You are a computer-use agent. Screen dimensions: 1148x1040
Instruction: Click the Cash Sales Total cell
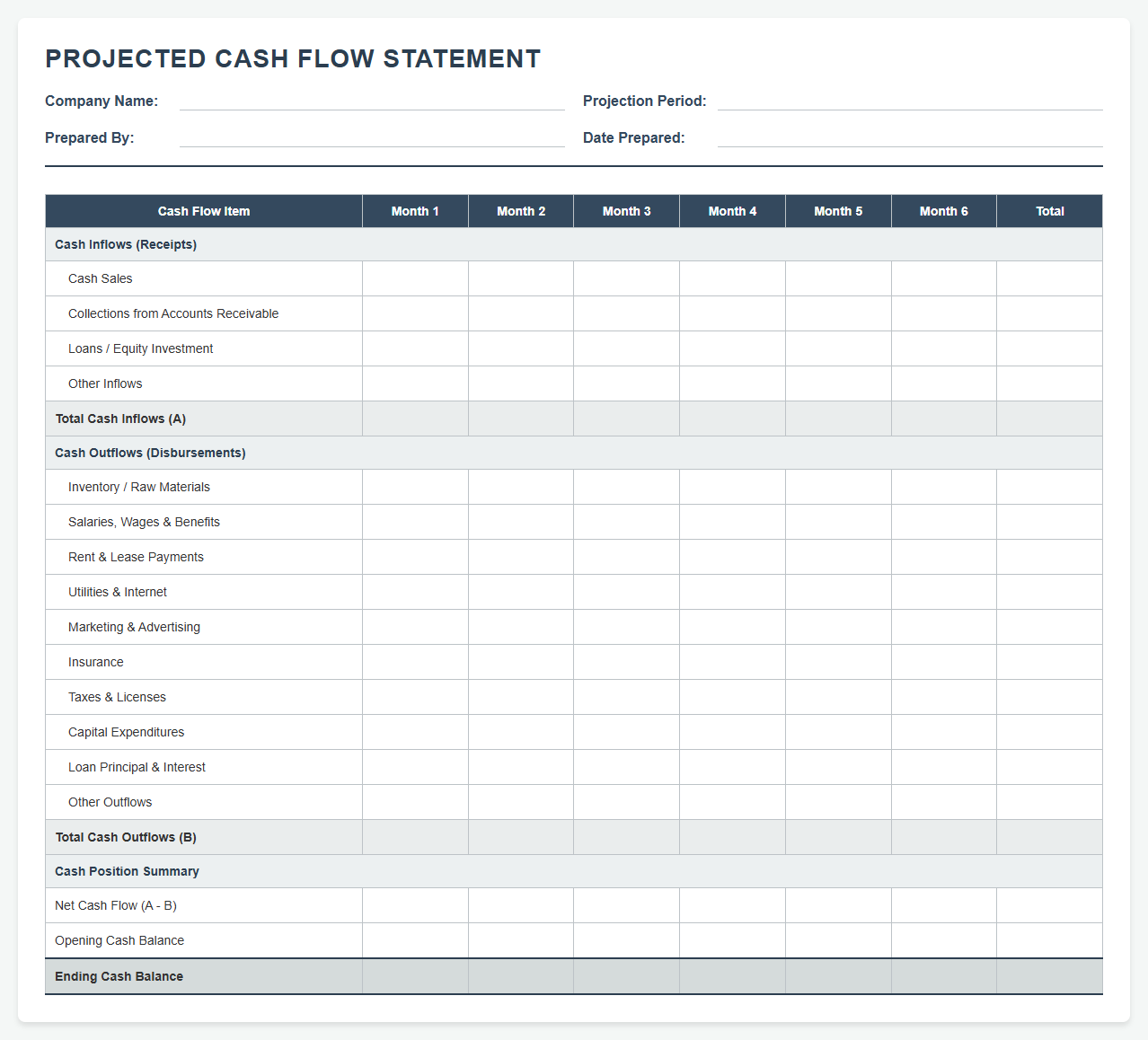(1050, 278)
